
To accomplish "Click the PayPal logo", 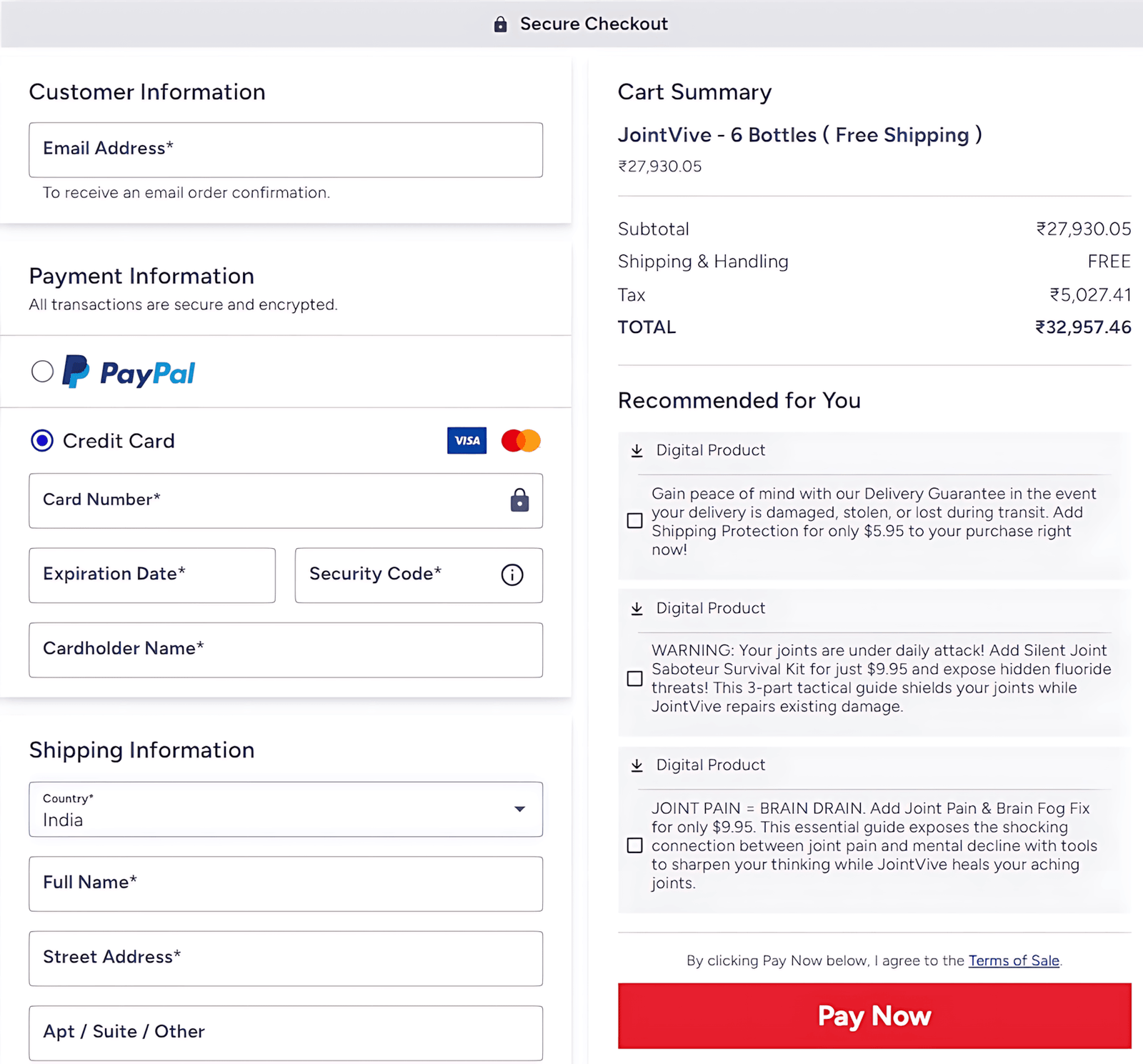I will tap(129, 372).
